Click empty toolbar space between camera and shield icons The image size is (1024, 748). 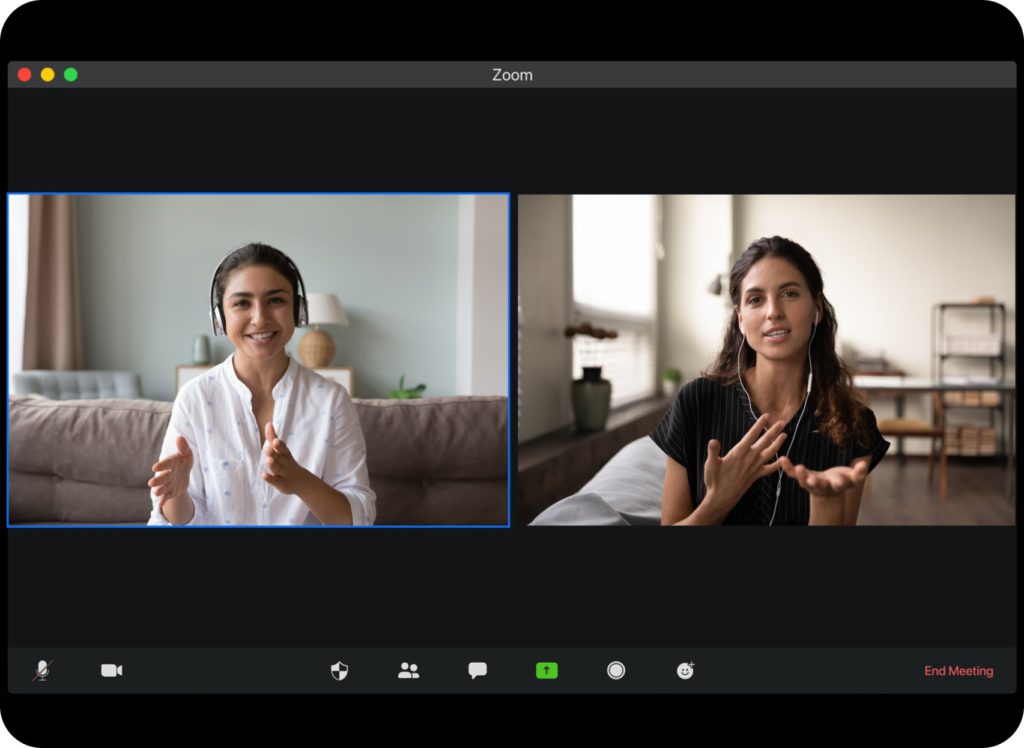[x=225, y=670]
